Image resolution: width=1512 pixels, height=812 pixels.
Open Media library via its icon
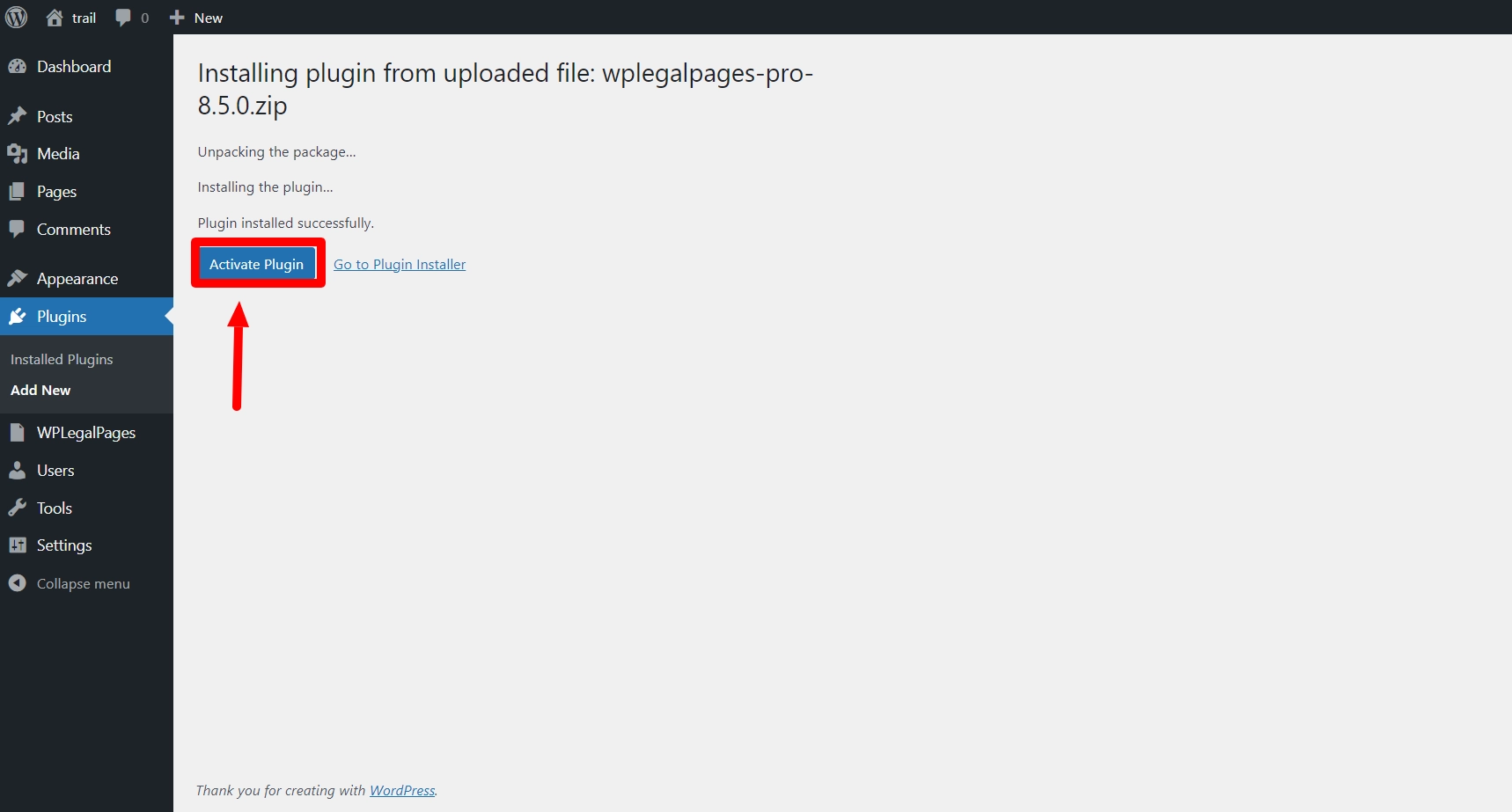pos(18,153)
